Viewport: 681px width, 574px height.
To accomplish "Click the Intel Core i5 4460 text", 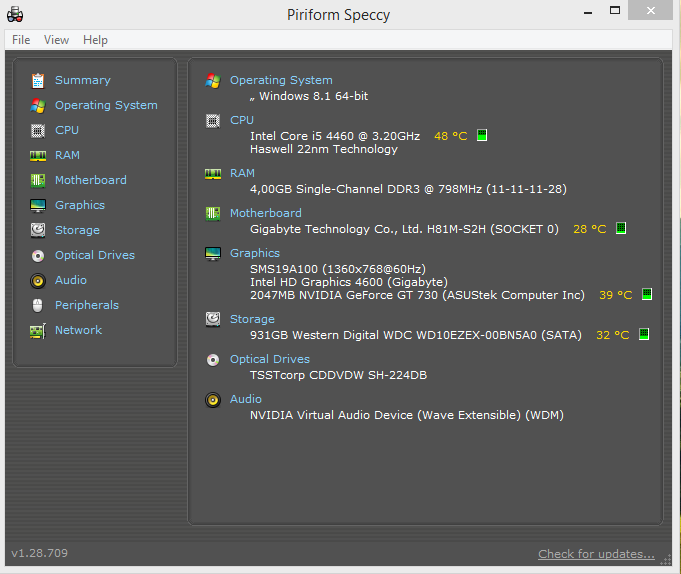I will [335, 136].
